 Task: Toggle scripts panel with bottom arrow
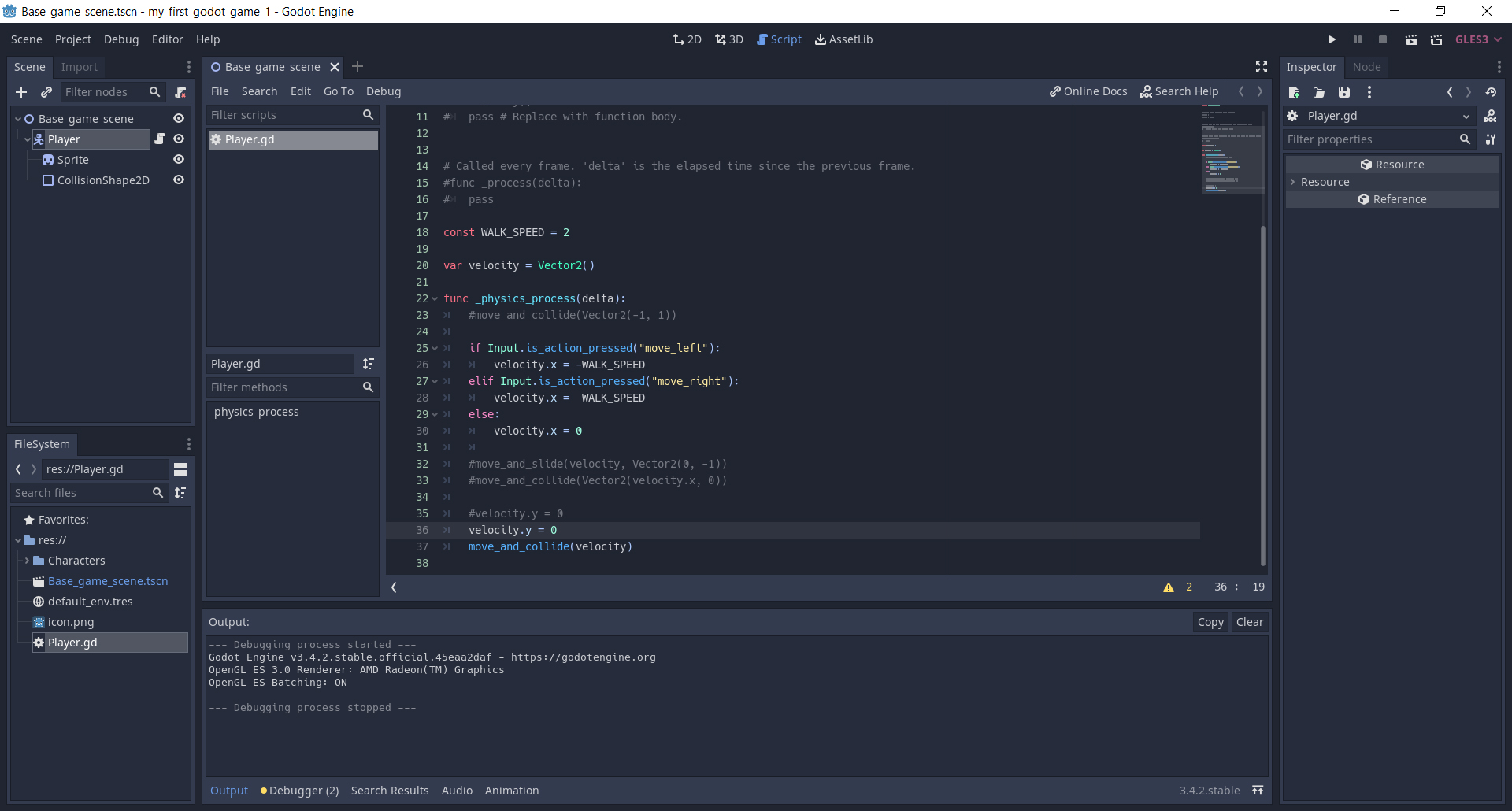(394, 587)
